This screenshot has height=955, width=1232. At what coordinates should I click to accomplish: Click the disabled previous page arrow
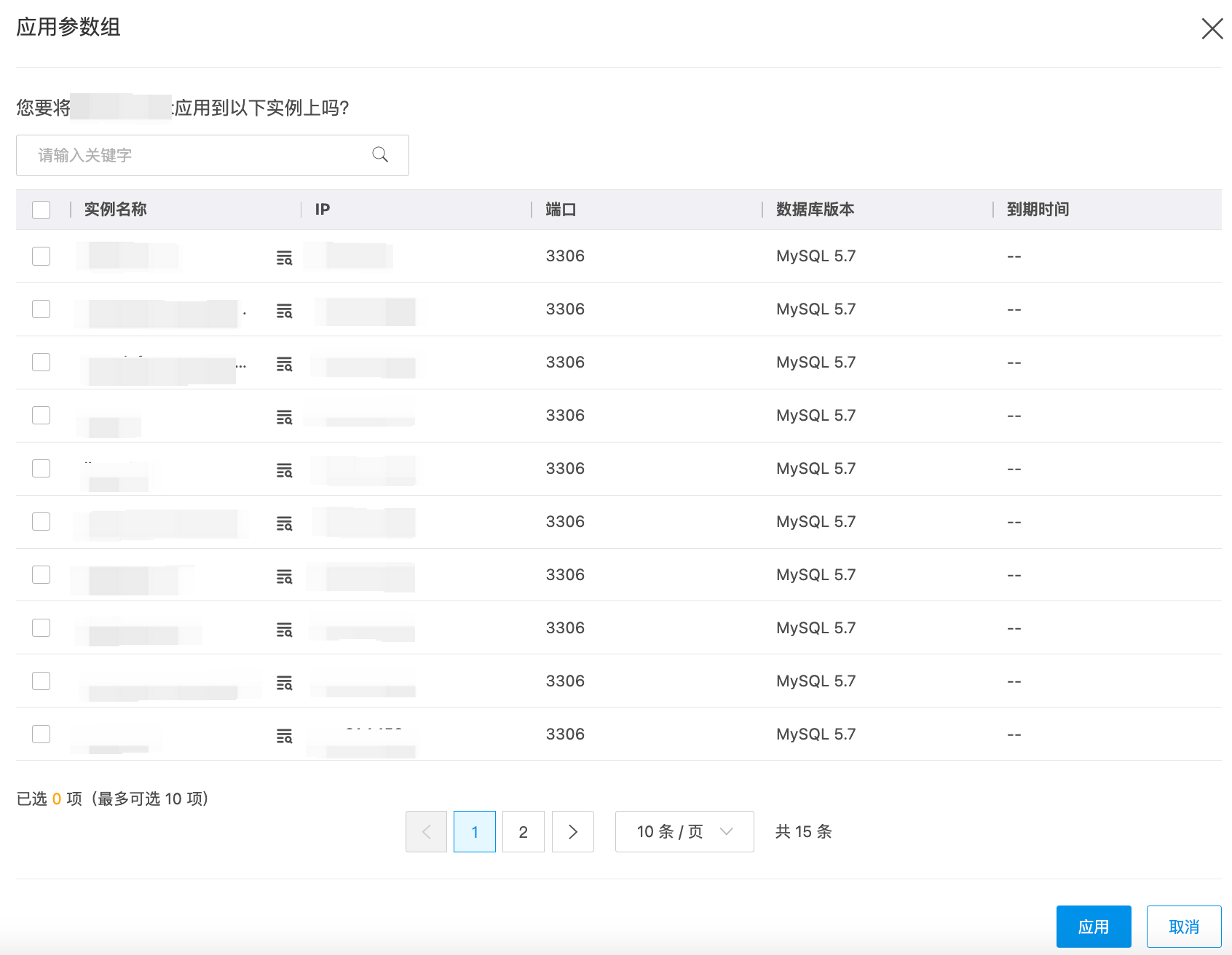[426, 831]
